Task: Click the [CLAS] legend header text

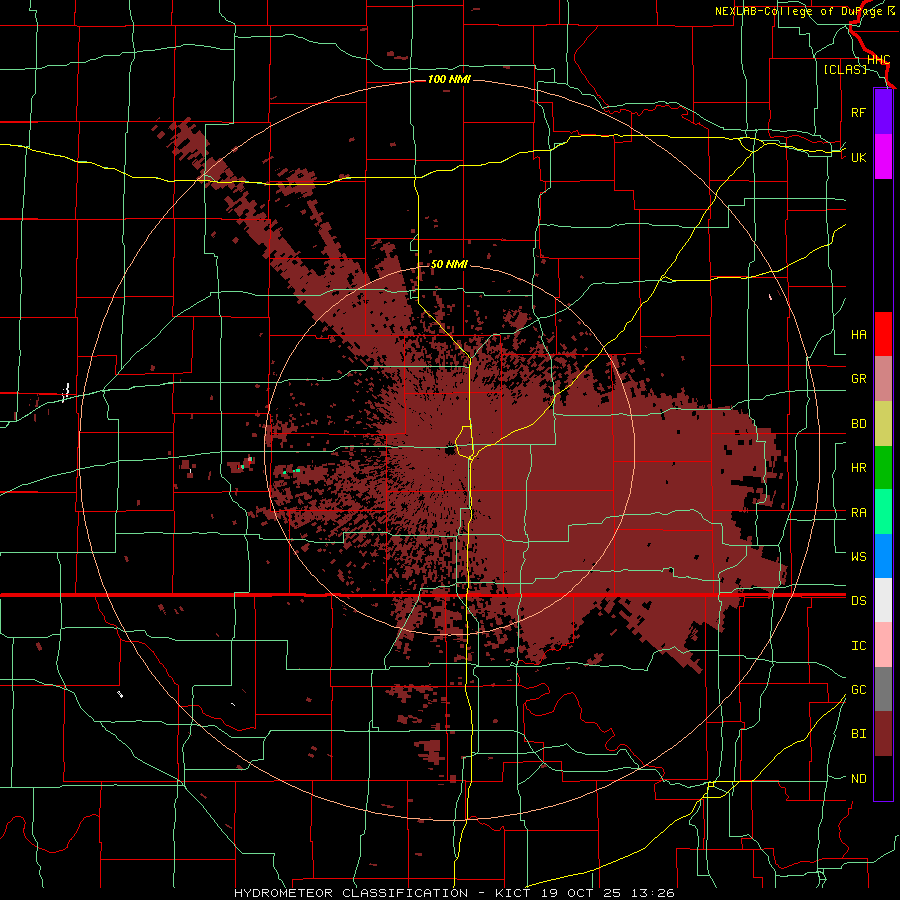Action: [845, 69]
